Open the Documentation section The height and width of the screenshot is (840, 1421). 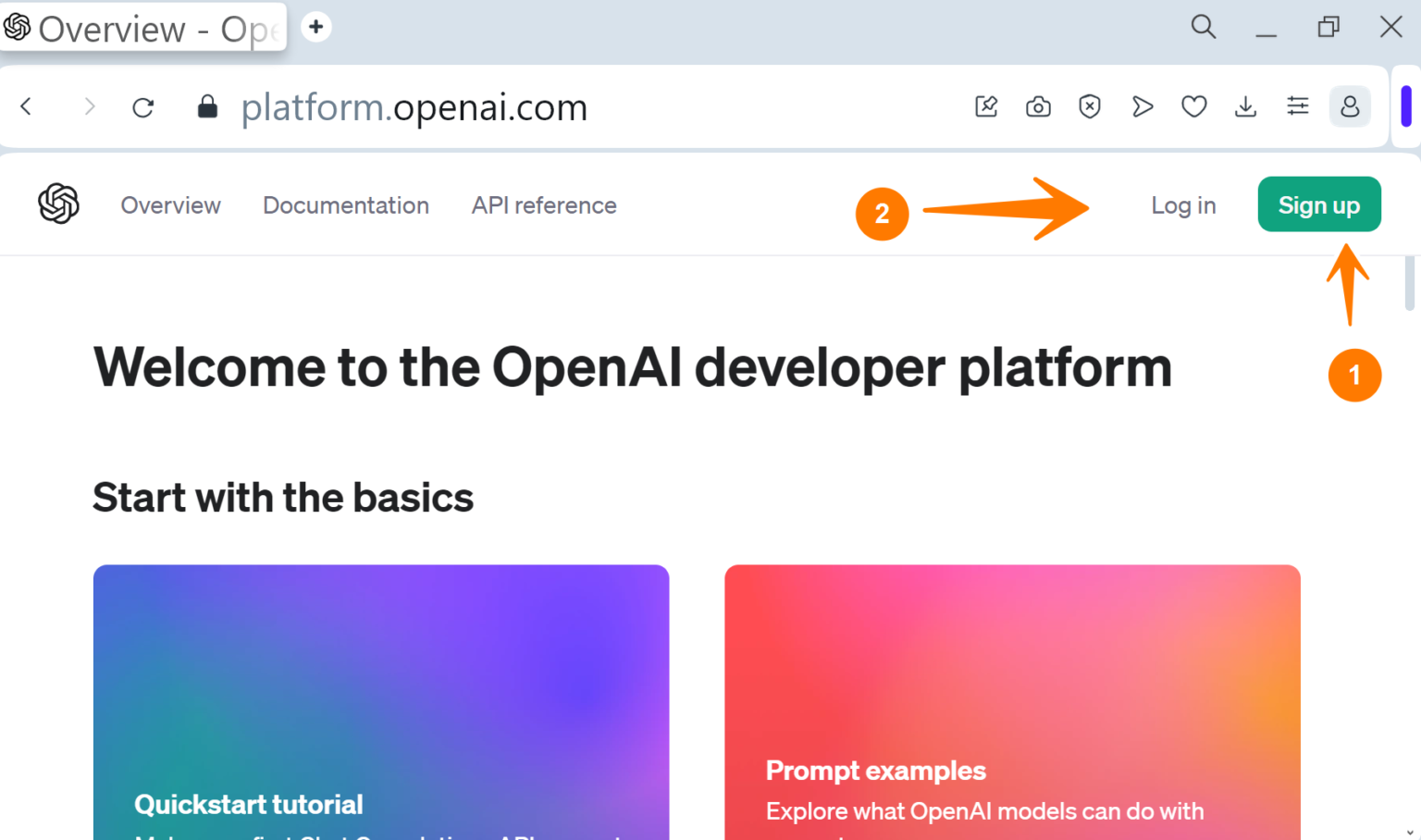click(x=346, y=205)
